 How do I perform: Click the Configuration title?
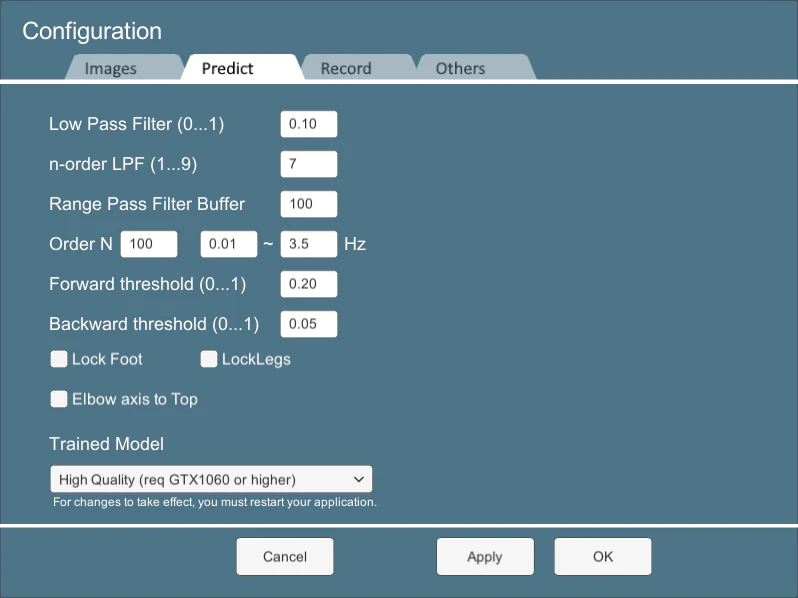(92, 31)
